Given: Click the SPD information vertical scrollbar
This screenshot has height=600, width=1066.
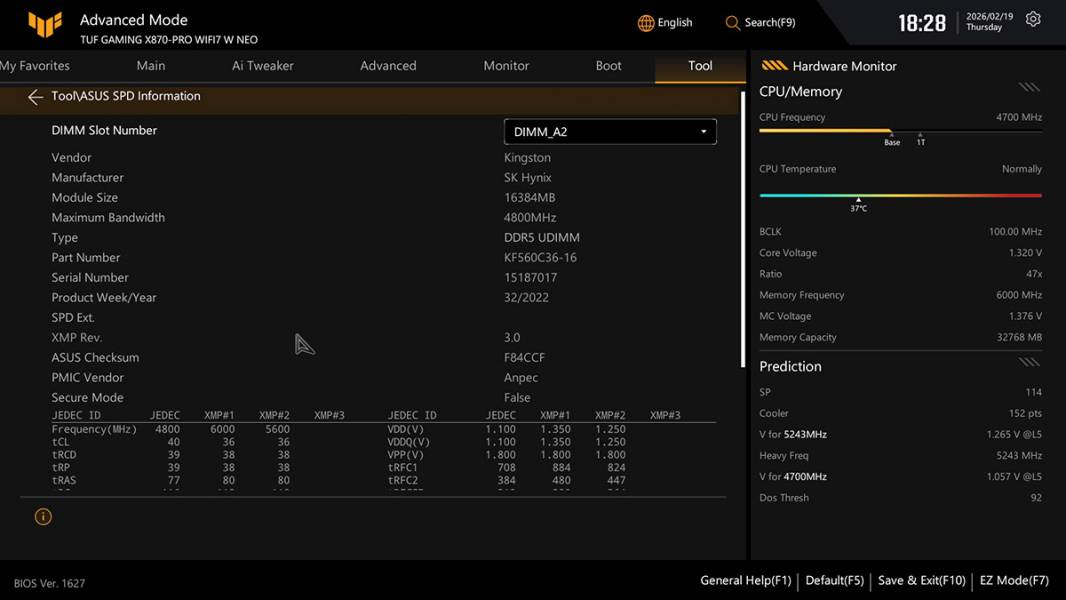Looking at the screenshot, I should pos(742,230).
